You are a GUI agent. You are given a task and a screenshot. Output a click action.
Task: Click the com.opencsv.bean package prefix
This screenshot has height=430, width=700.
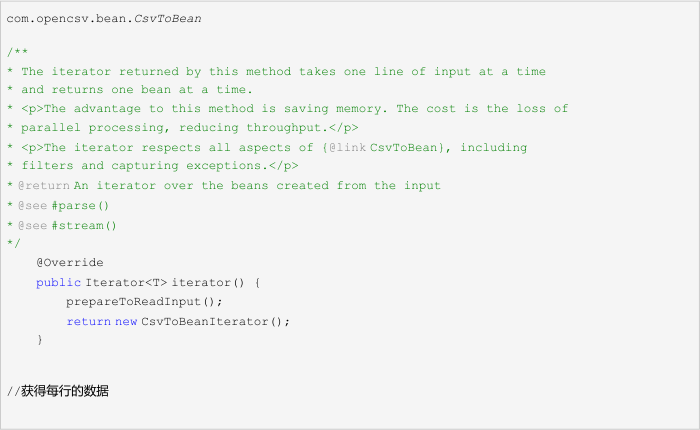point(66,19)
